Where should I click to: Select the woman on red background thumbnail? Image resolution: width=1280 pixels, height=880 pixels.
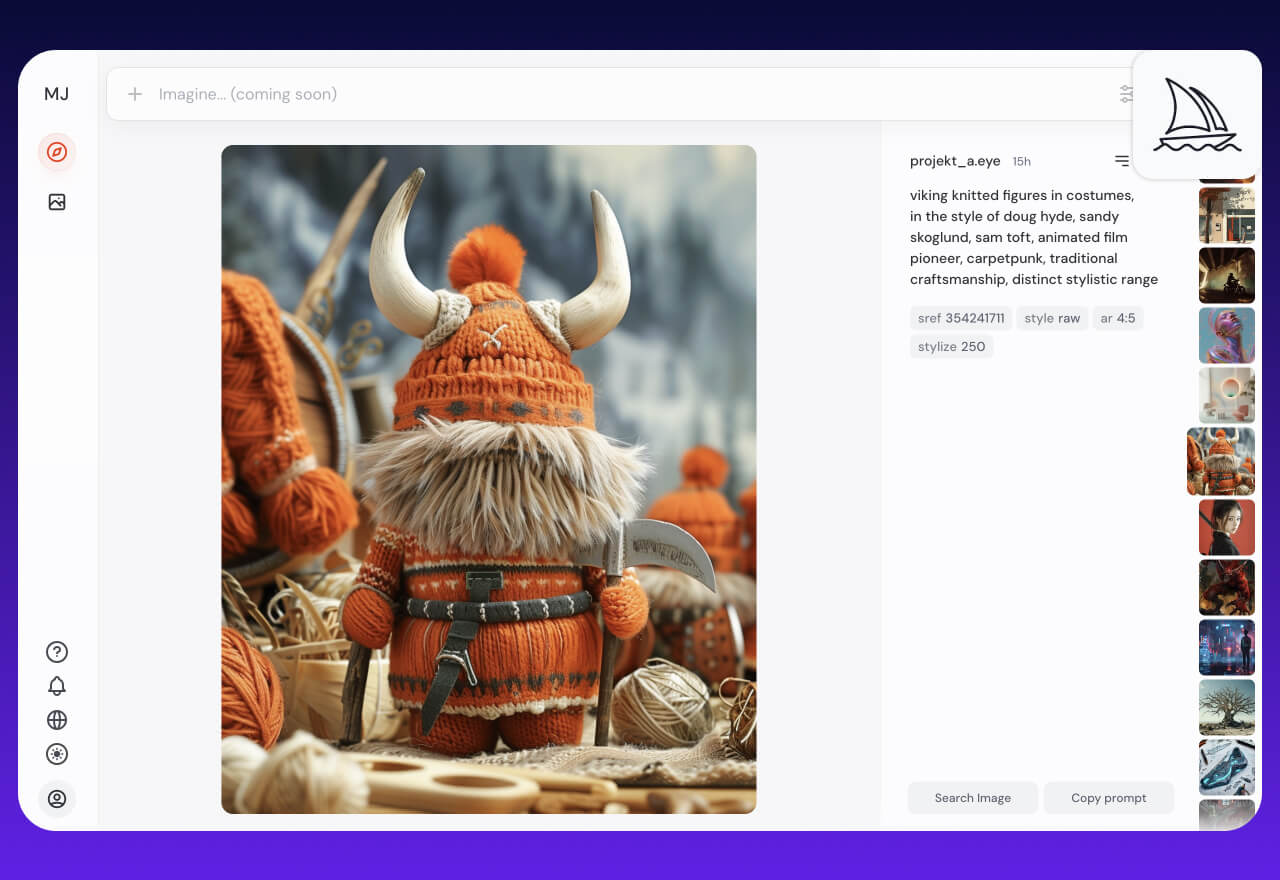click(1226, 527)
